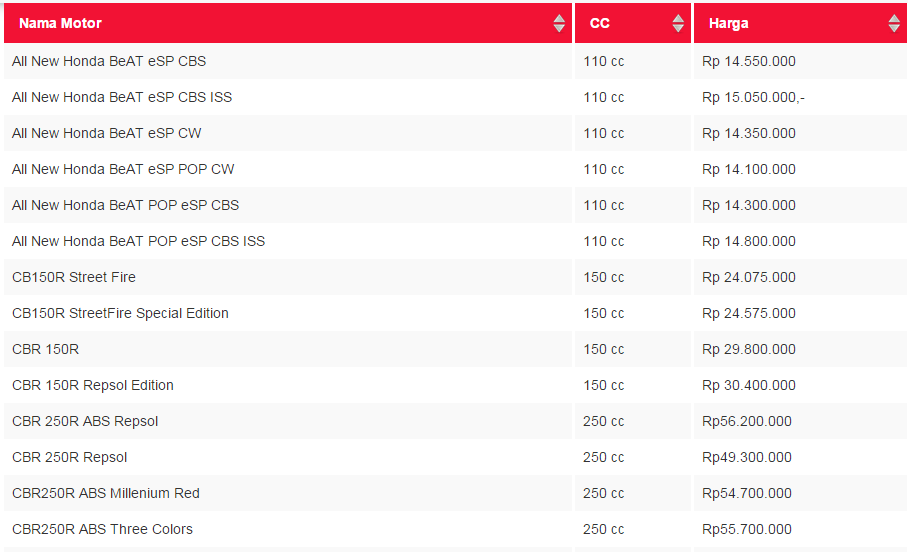Sort table by Nama Motor sort arrows
The image size is (908, 552).
point(559,23)
